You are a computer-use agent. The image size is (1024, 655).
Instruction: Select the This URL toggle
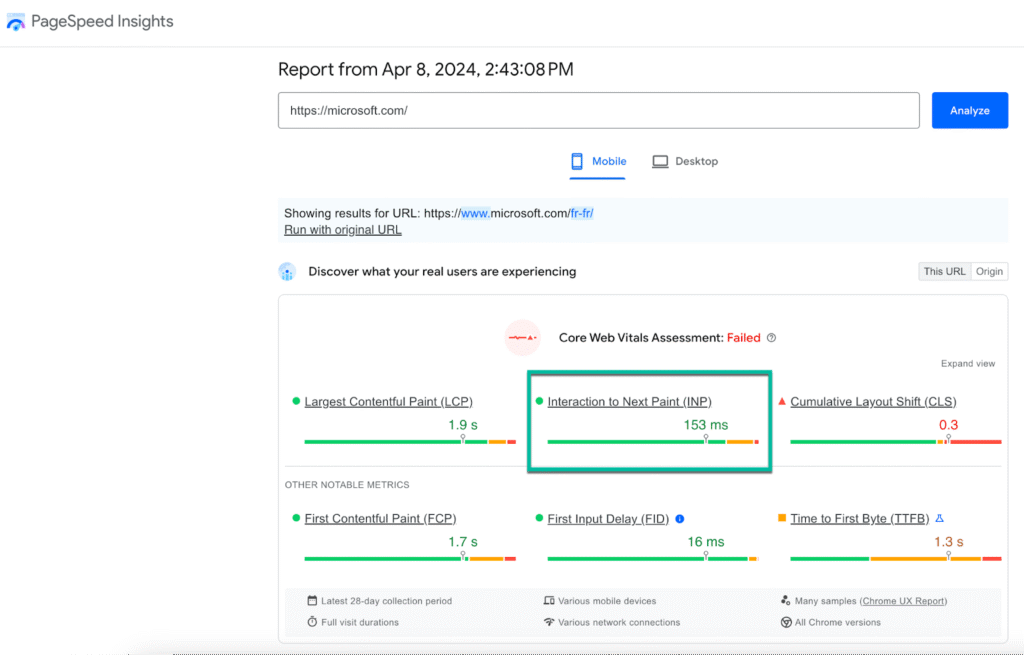coord(944,272)
